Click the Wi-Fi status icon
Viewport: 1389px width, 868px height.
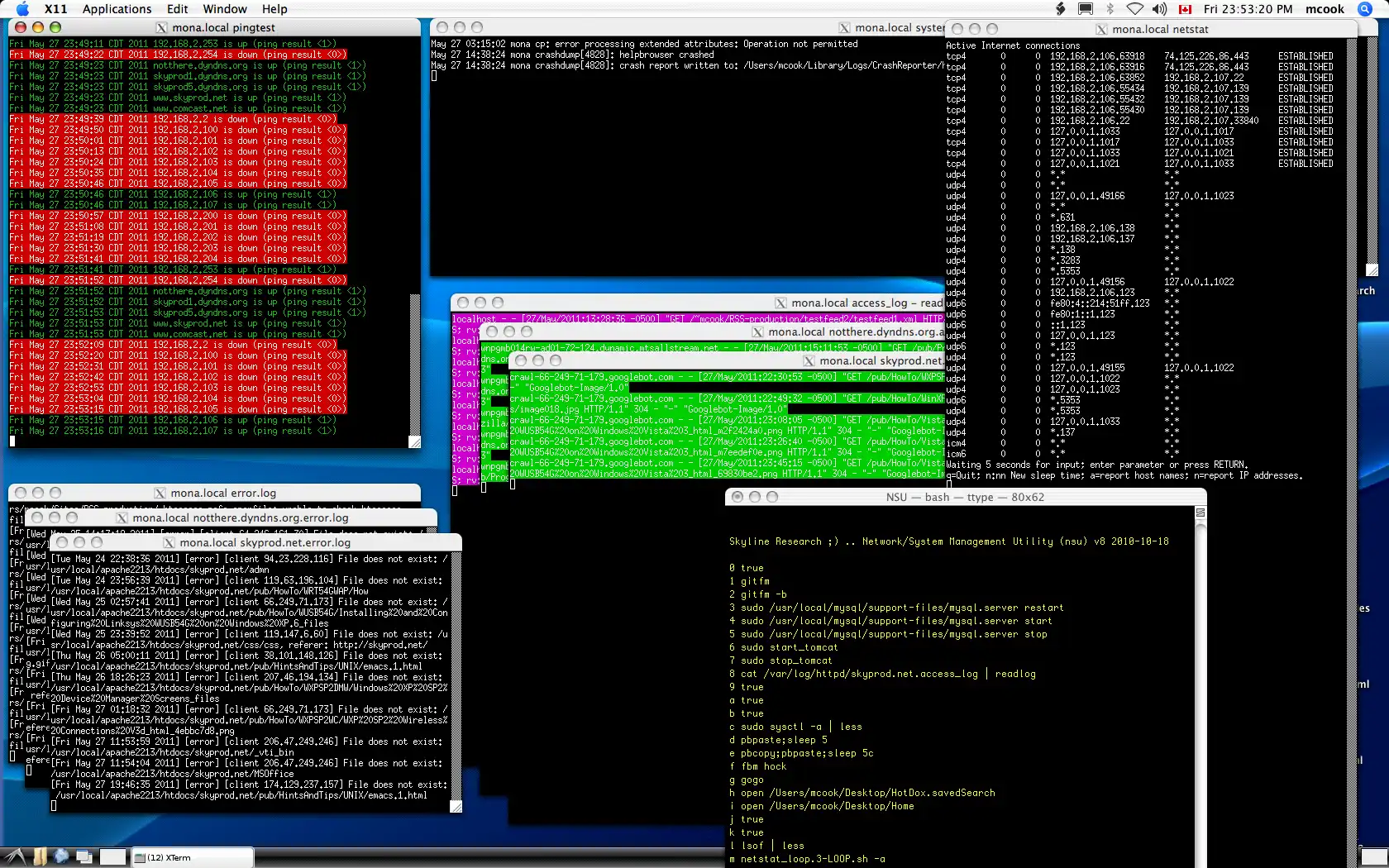1135,9
